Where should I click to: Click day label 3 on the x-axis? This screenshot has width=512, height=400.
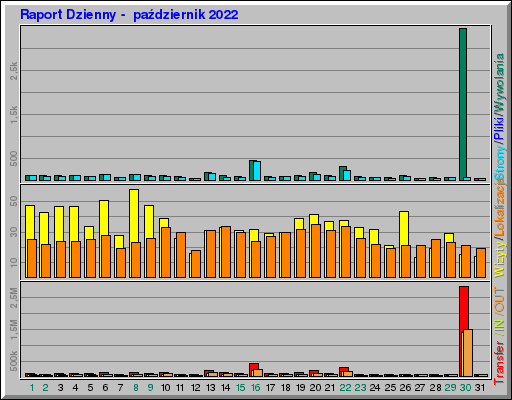[x=60, y=388]
